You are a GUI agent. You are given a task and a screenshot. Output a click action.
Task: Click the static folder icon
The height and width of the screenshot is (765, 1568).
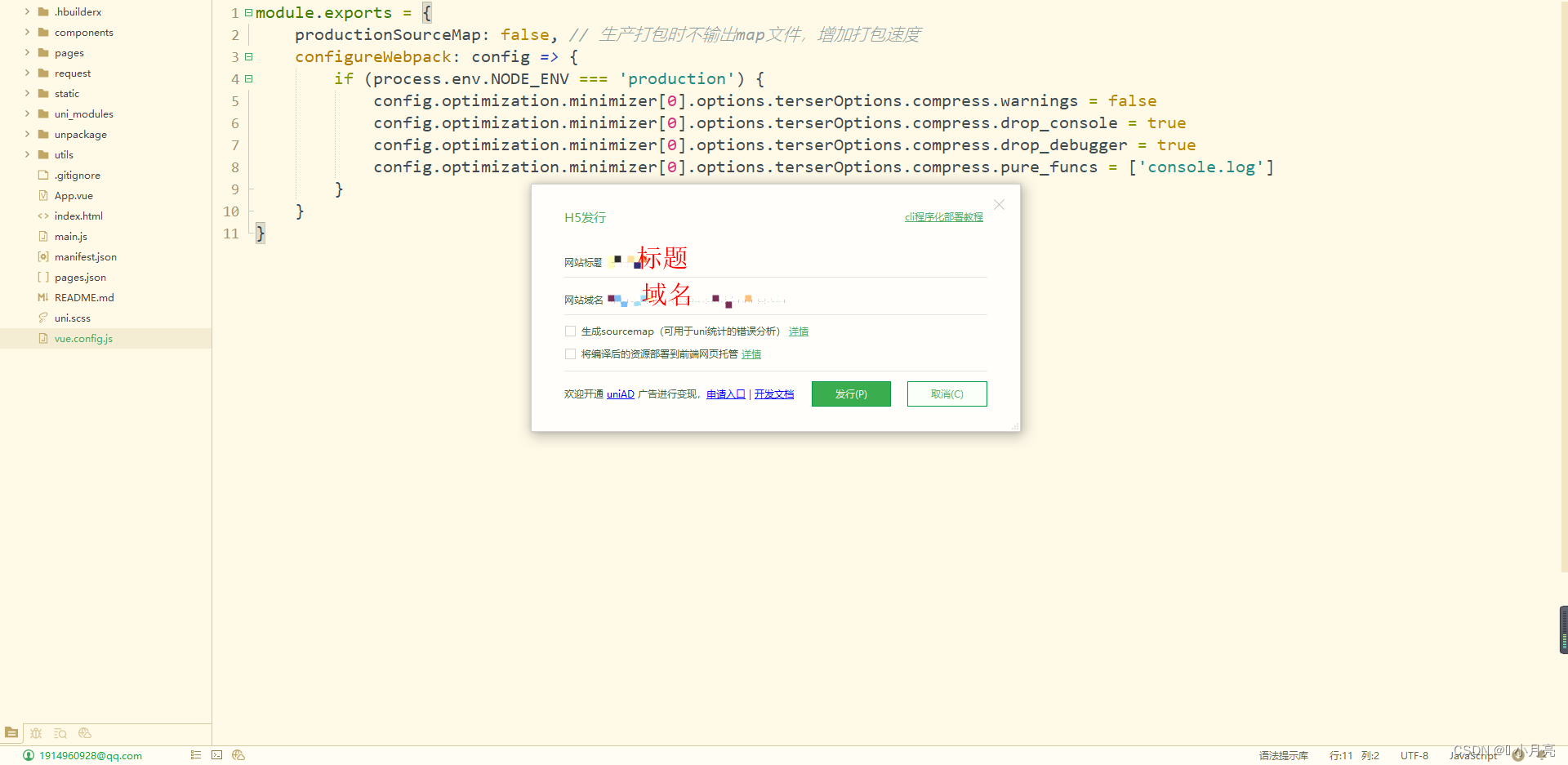(x=43, y=93)
